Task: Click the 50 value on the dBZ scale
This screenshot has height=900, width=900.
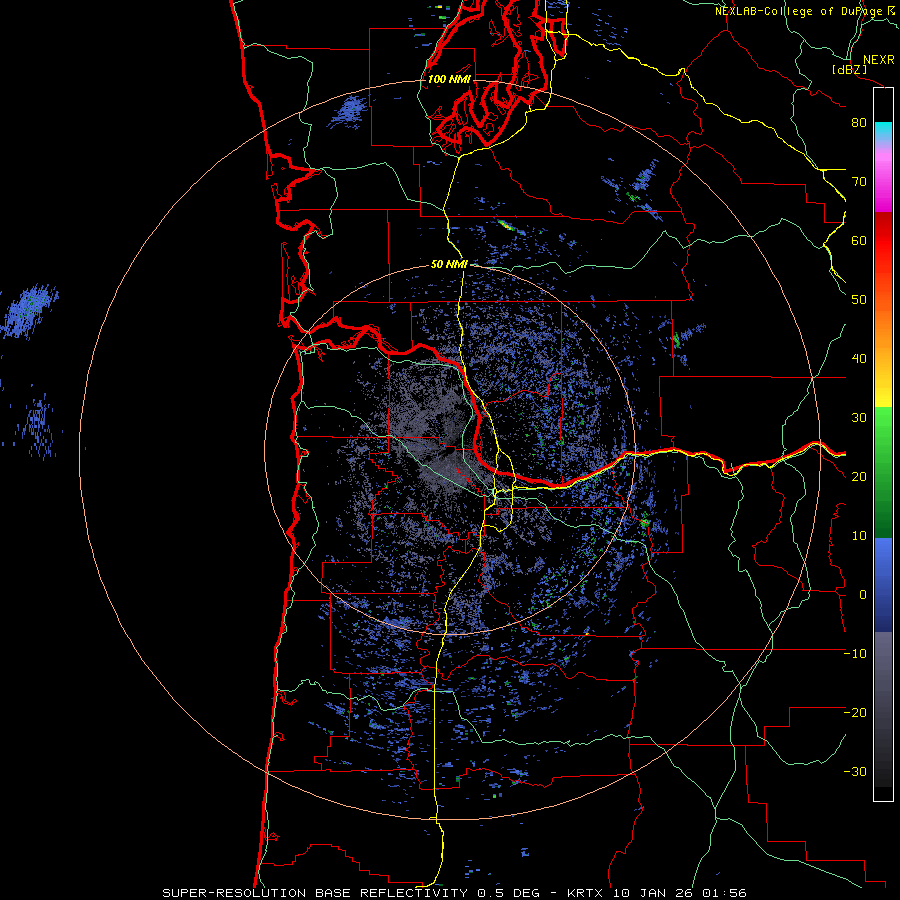Action: (859, 300)
